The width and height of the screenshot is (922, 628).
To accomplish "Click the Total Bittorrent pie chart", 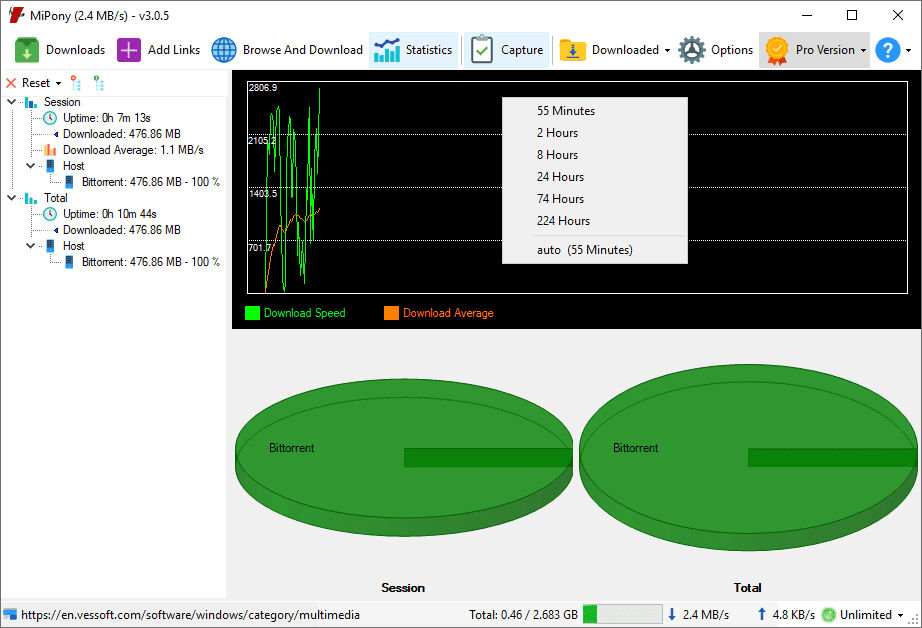I will [748, 457].
